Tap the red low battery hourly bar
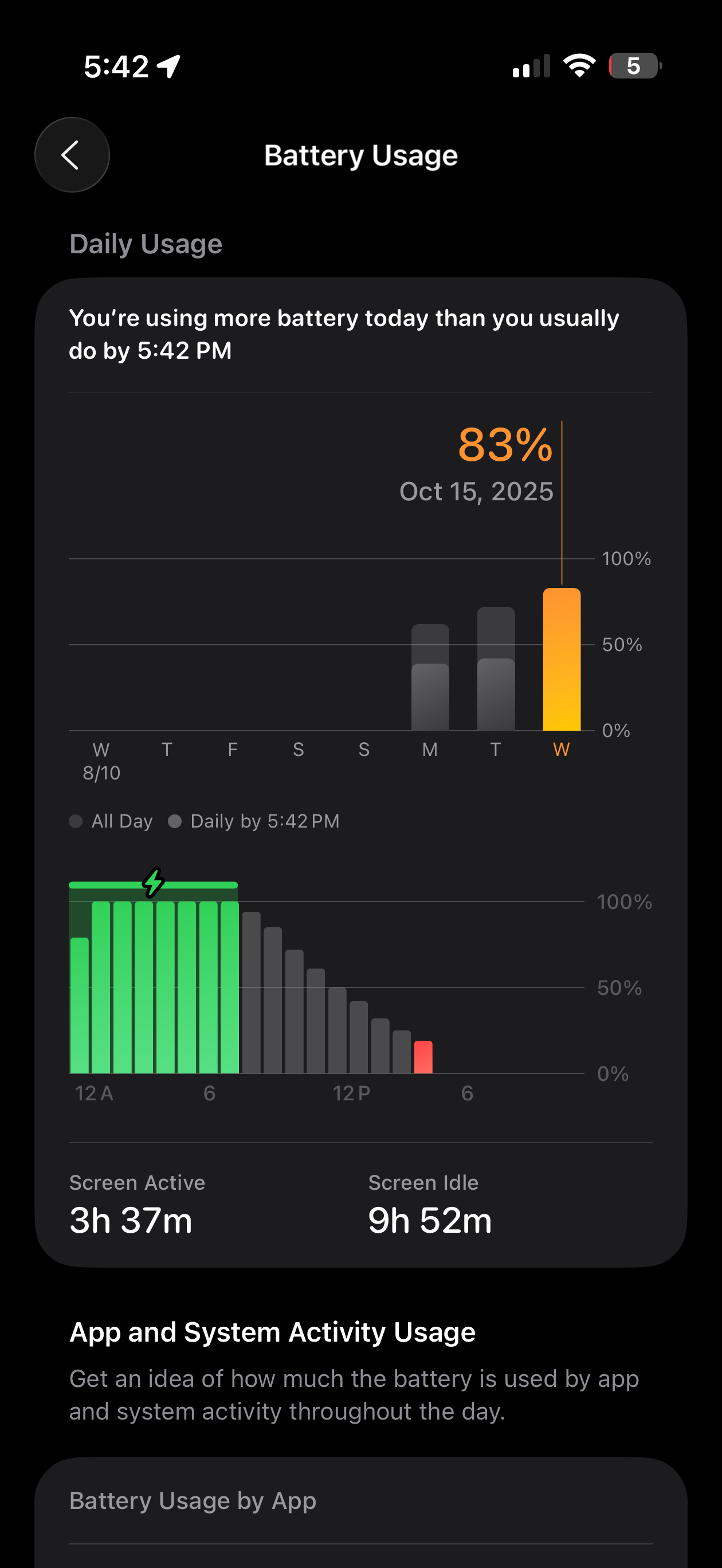Screen dimensions: 722x1568 click(423, 1057)
